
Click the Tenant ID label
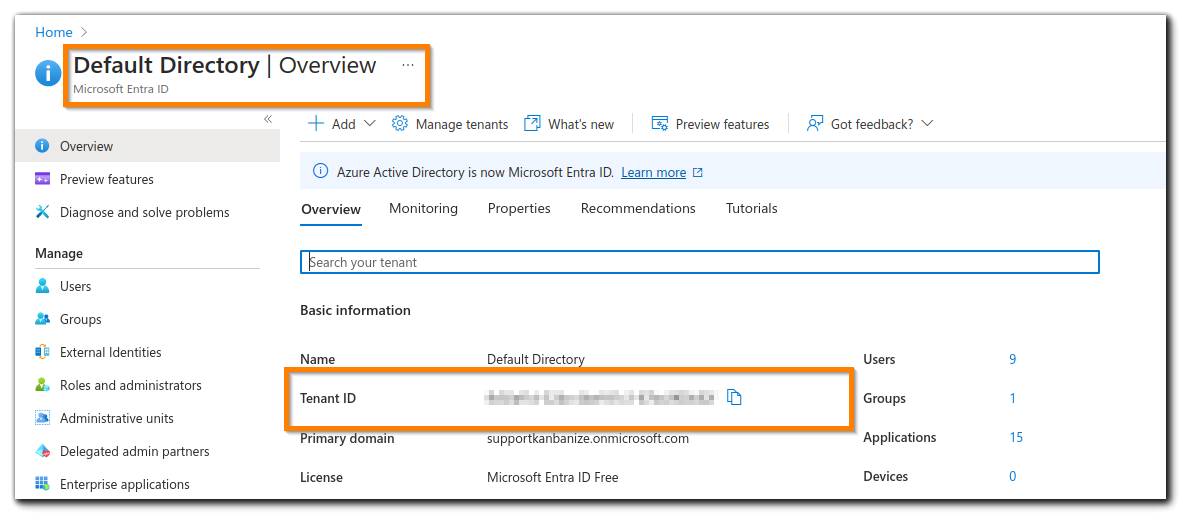coord(328,398)
